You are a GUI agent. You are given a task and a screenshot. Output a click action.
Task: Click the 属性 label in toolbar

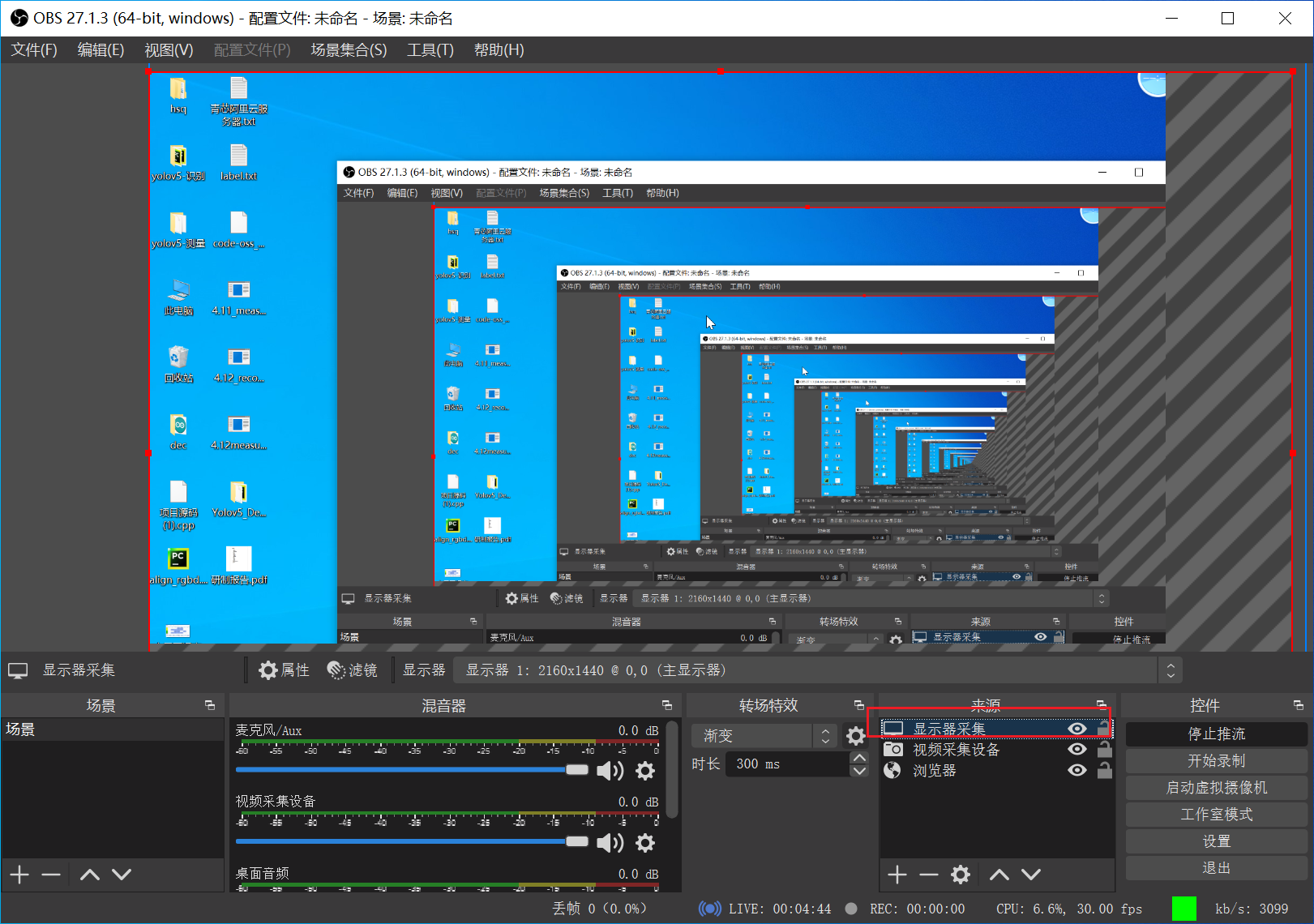click(295, 670)
